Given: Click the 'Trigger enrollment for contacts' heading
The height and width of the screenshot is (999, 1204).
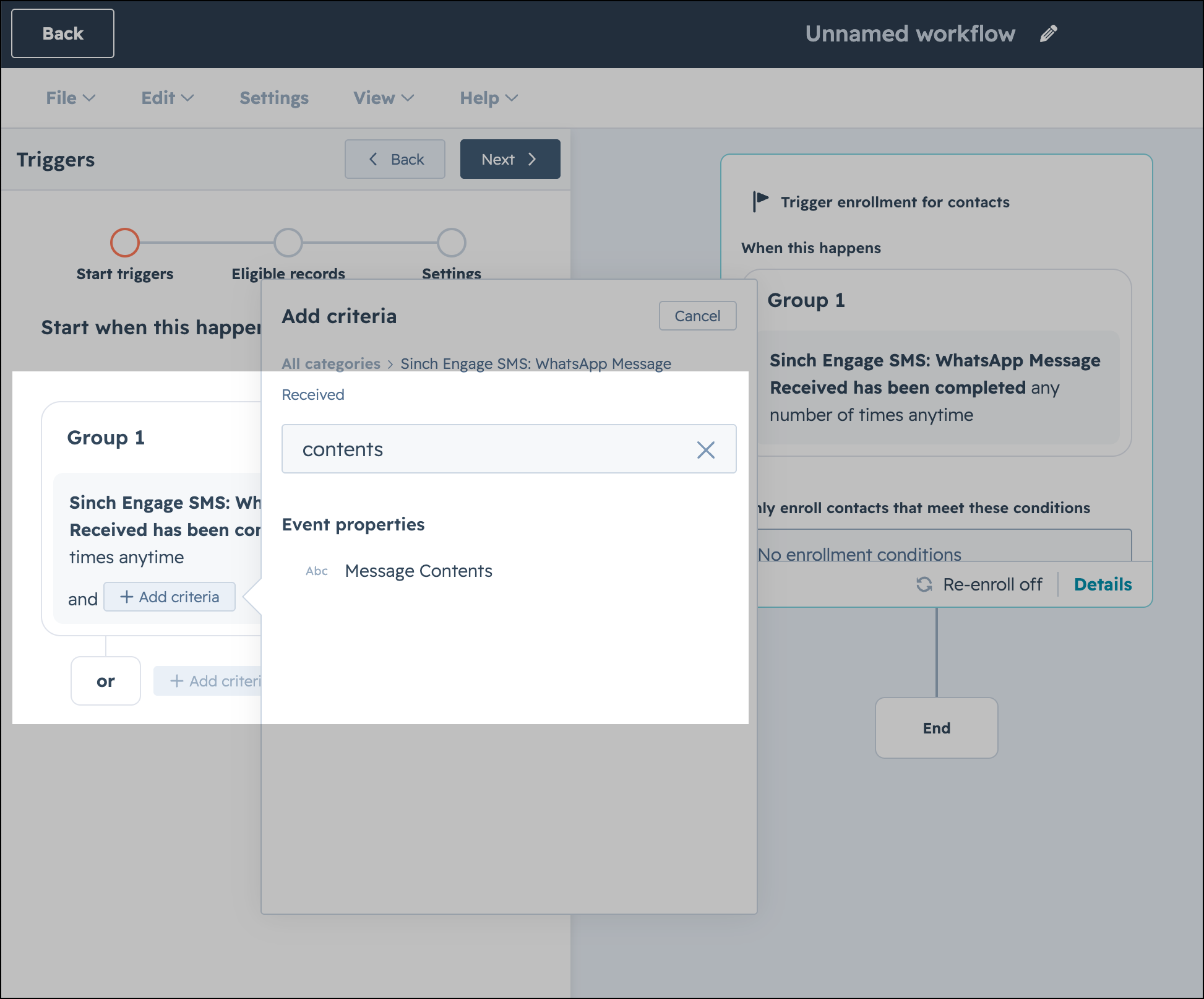Looking at the screenshot, I should [x=895, y=202].
